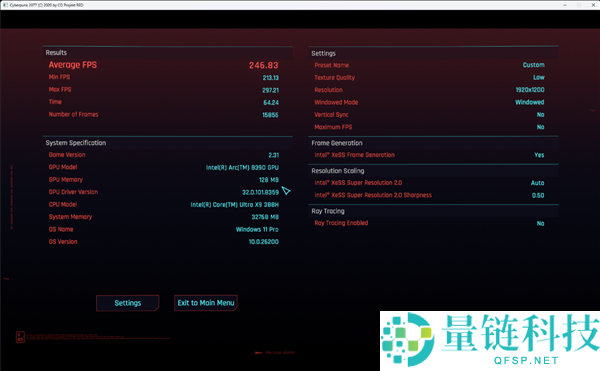The image size is (600, 371).
Task: Click the Texture Quality label
Action: [x=334, y=78]
